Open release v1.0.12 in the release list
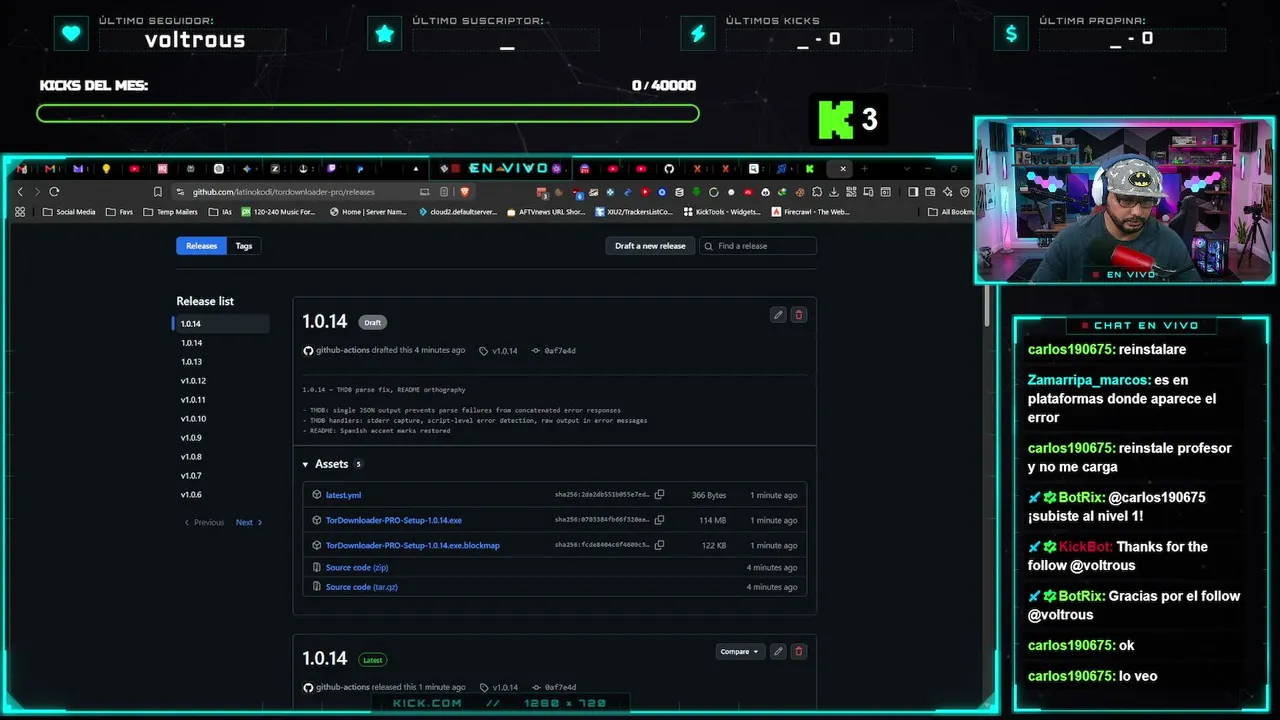1280x720 pixels. [193, 381]
